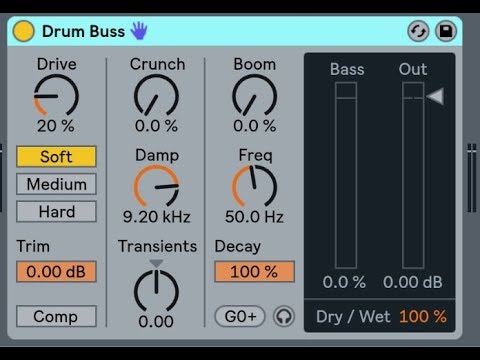Click the Drive knob
This screenshot has height=360, width=480.
click(x=56, y=96)
